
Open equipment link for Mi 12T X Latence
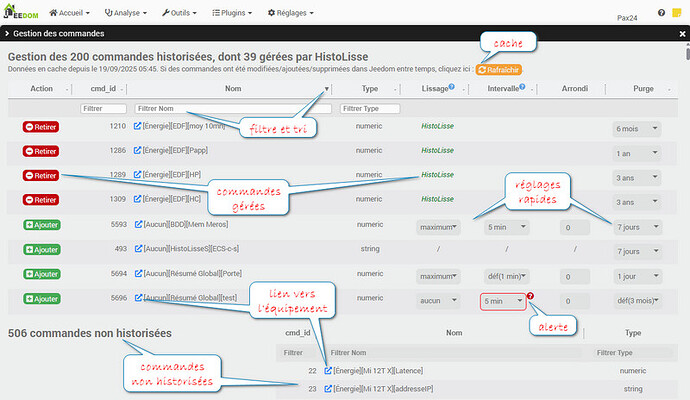coord(328,371)
